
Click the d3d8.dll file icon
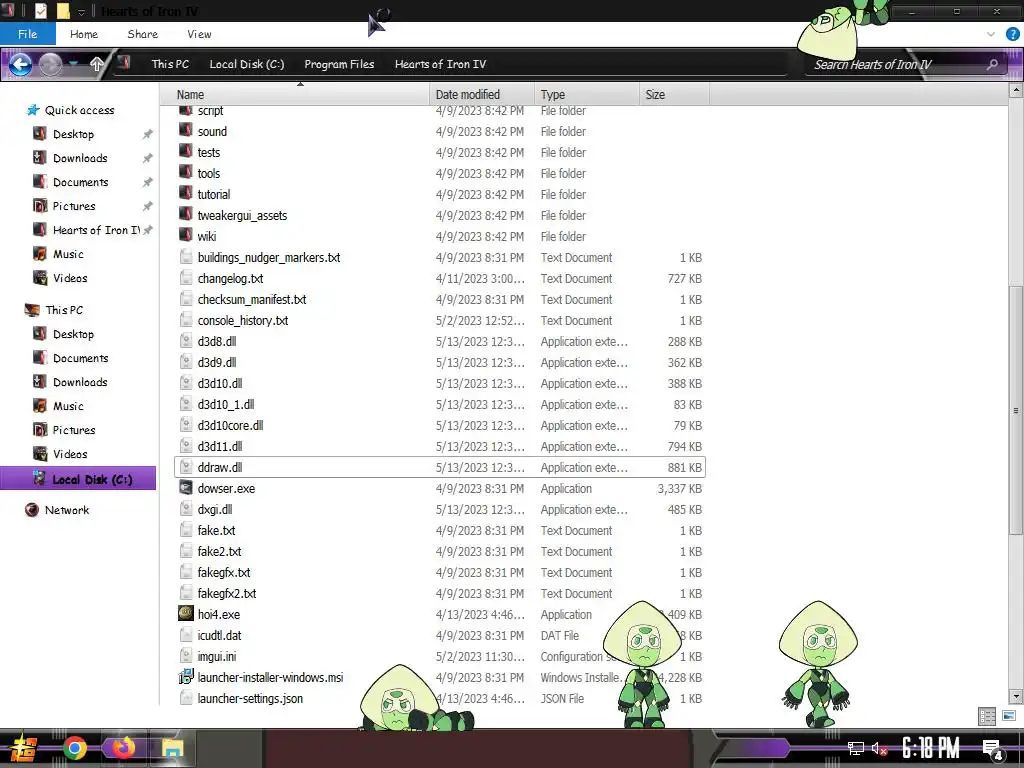(186, 341)
